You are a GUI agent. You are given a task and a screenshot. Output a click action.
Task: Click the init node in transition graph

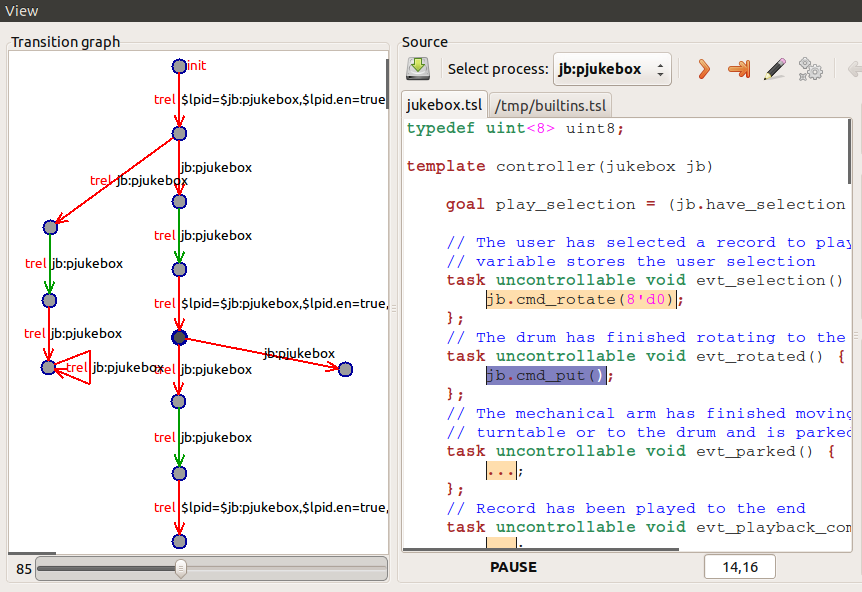(179, 66)
